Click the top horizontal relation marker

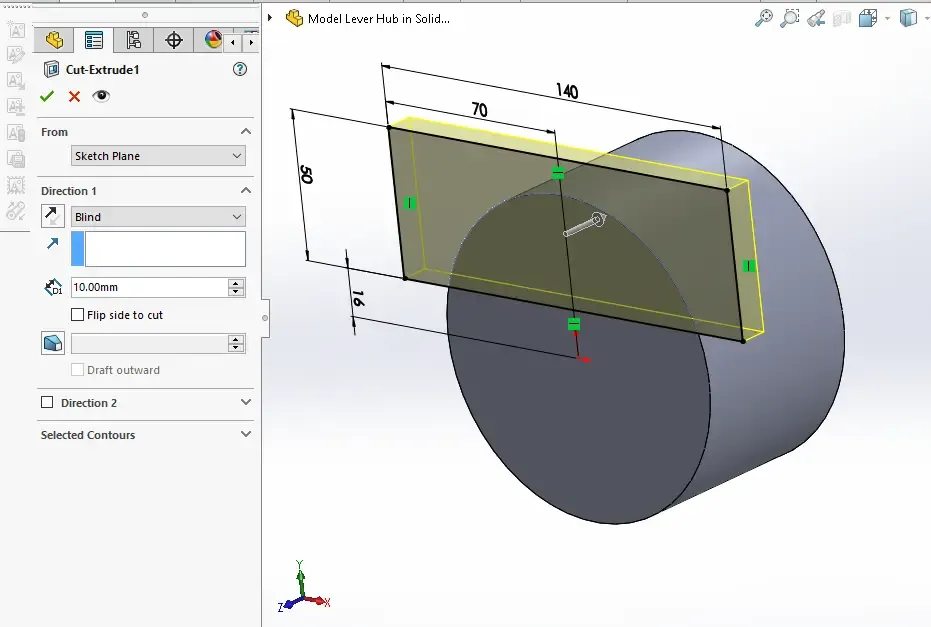(x=558, y=173)
